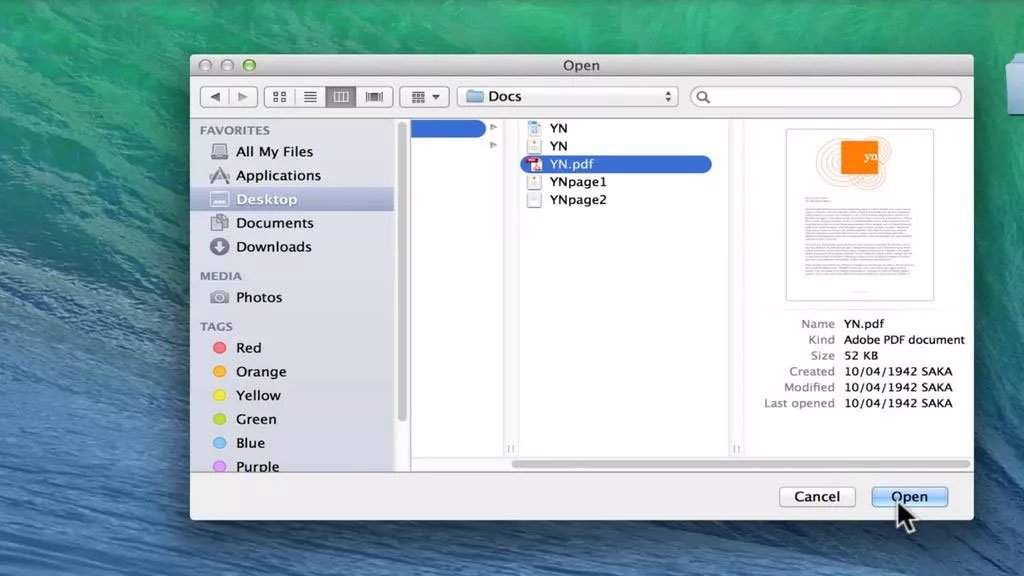Choose the Green tag

point(292,419)
